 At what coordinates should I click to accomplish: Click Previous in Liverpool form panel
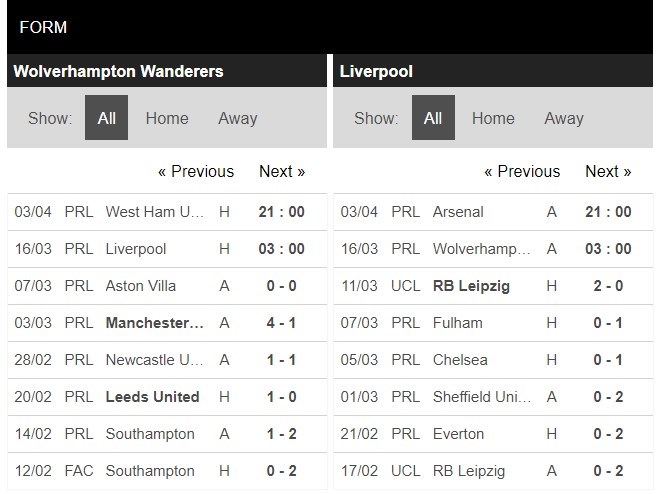pyautogui.click(x=522, y=171)
